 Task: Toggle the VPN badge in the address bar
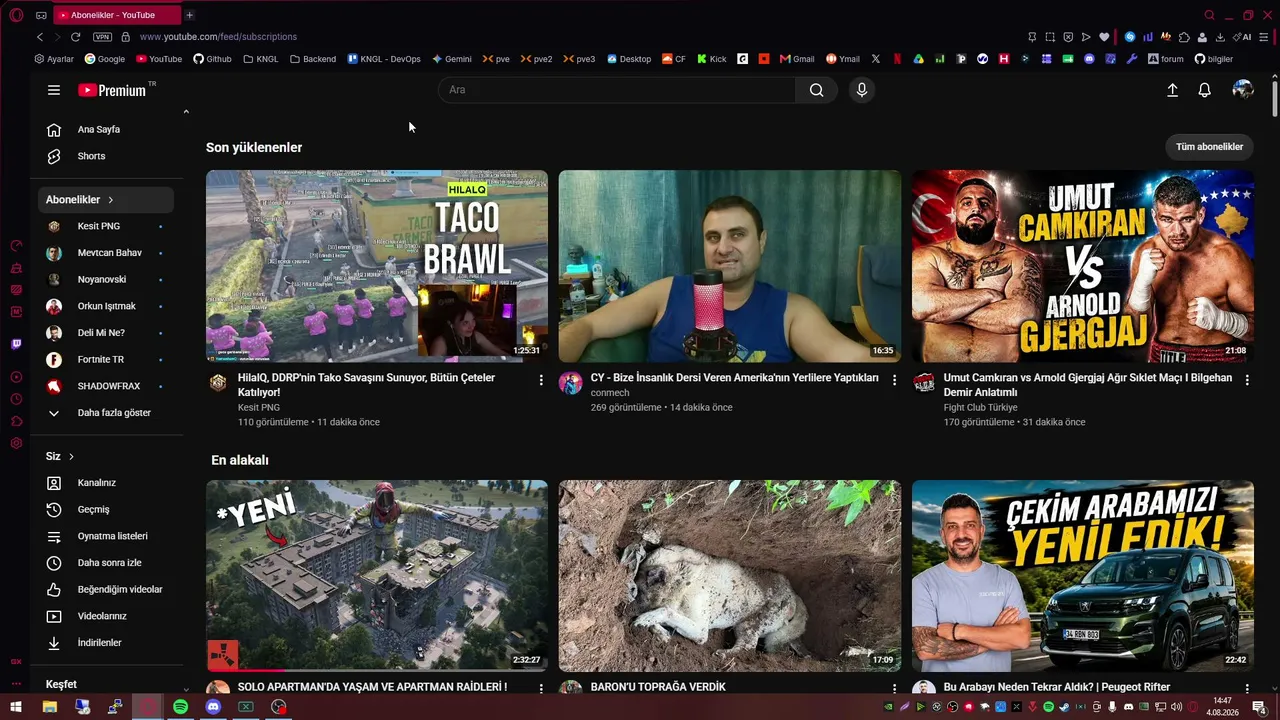tap(102, 37)
